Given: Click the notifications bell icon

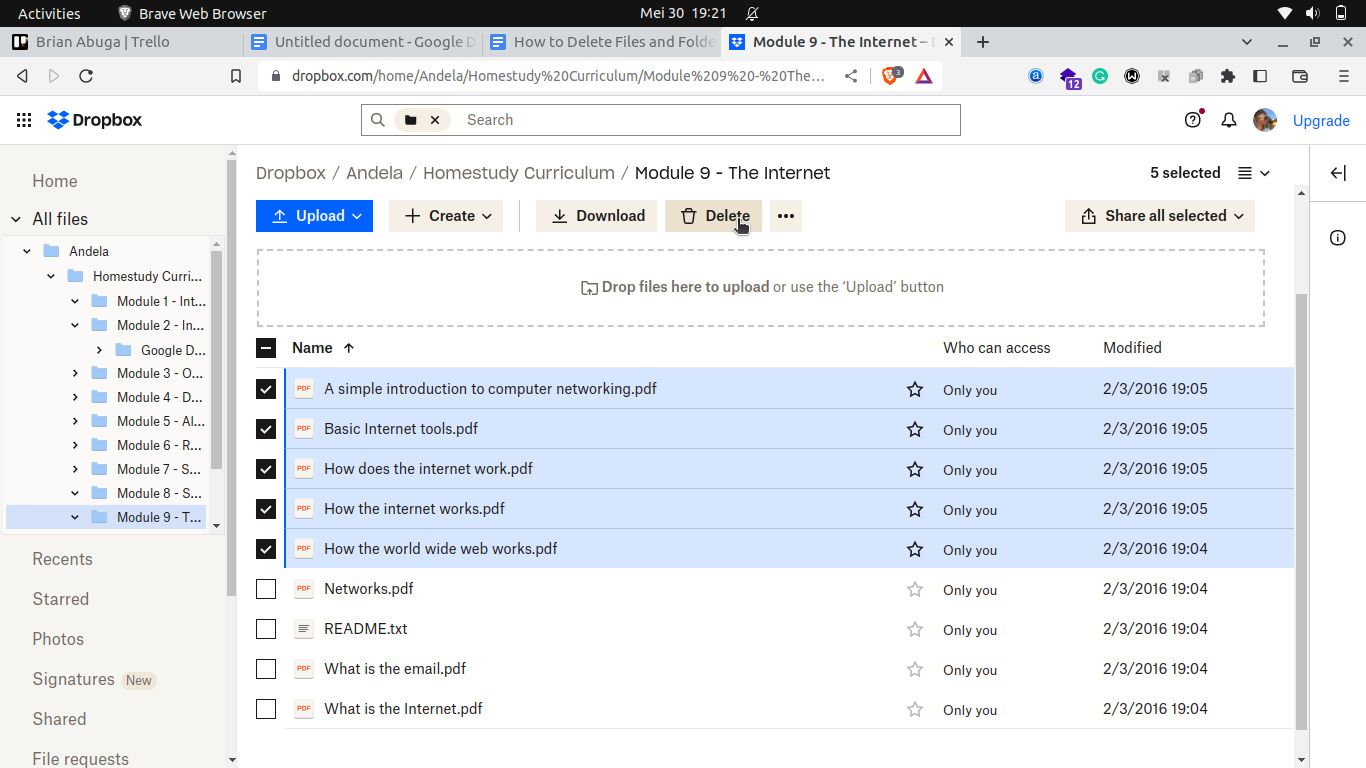Looking at the screenshot, I should 1229,120.
